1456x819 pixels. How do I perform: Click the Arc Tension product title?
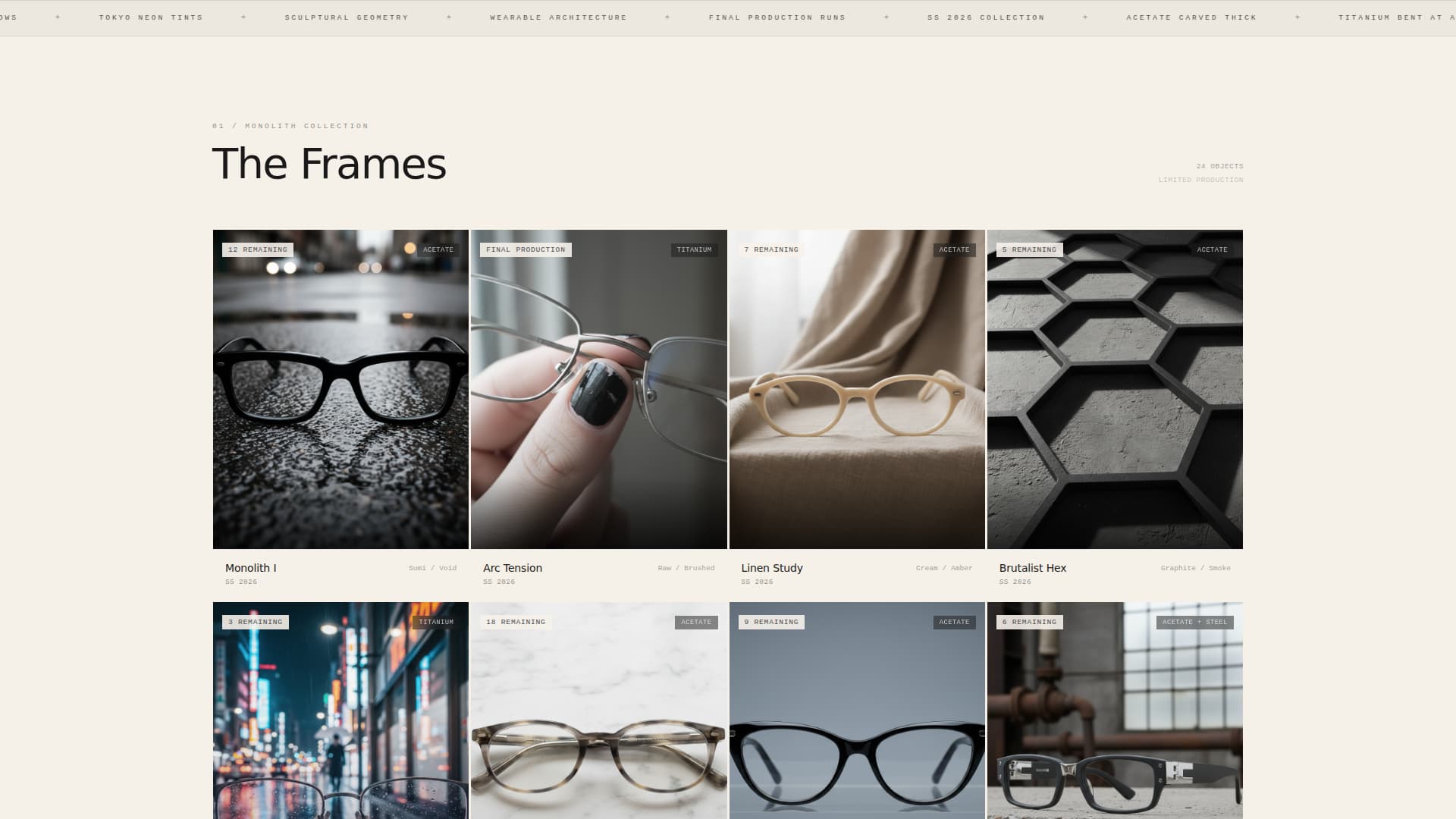point(513,568)
